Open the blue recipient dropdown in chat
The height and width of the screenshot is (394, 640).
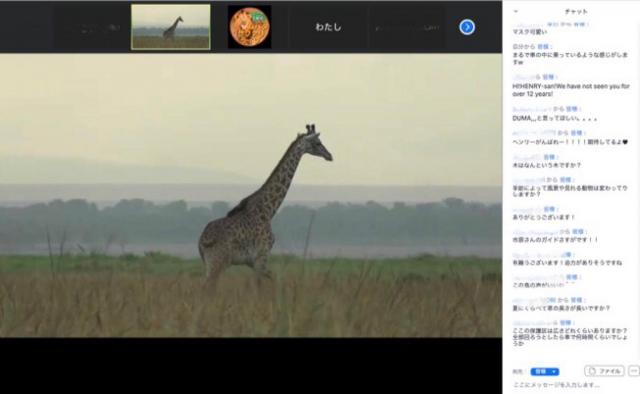tap(545, 372)
